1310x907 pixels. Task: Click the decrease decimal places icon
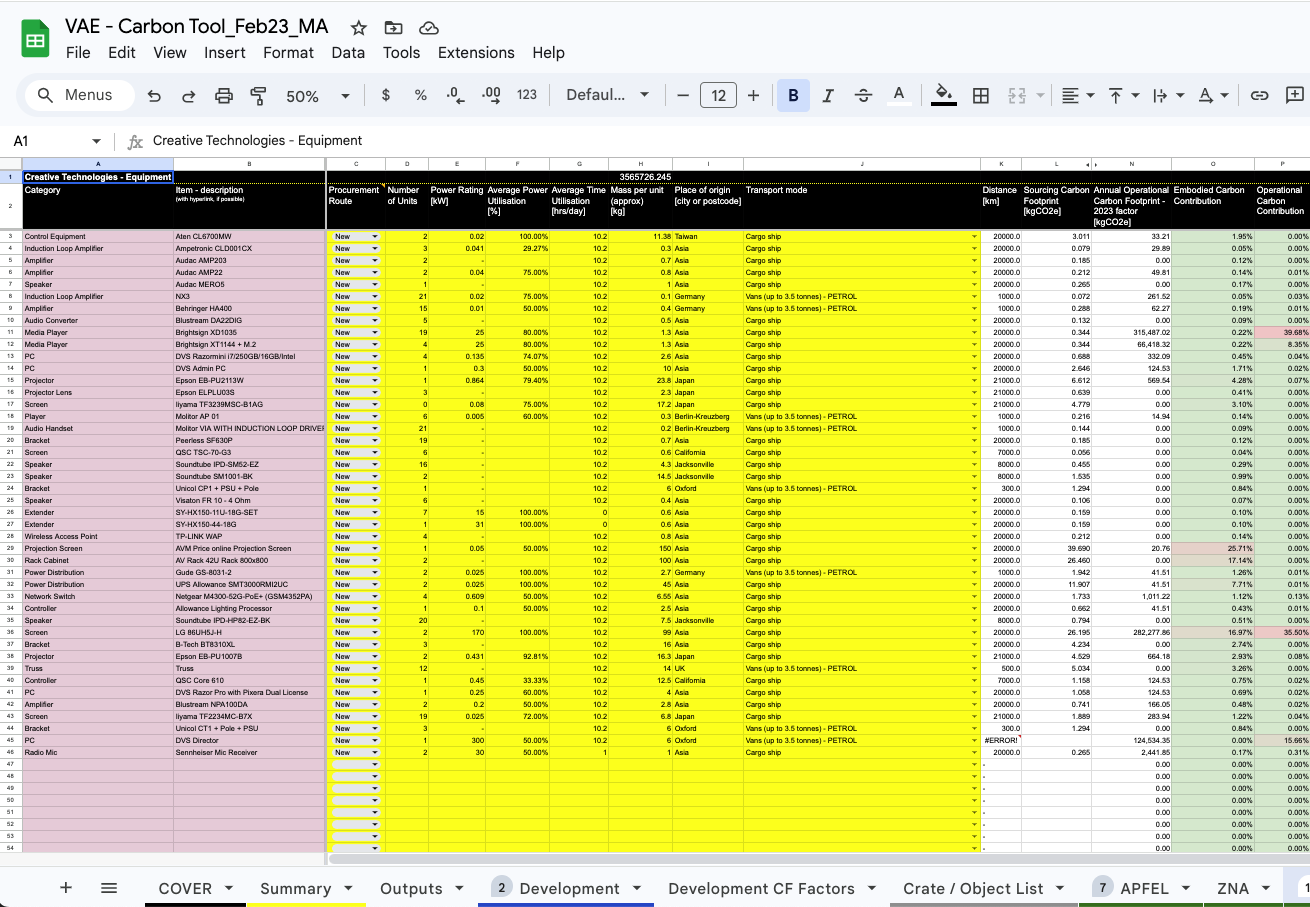pos(455,95)
